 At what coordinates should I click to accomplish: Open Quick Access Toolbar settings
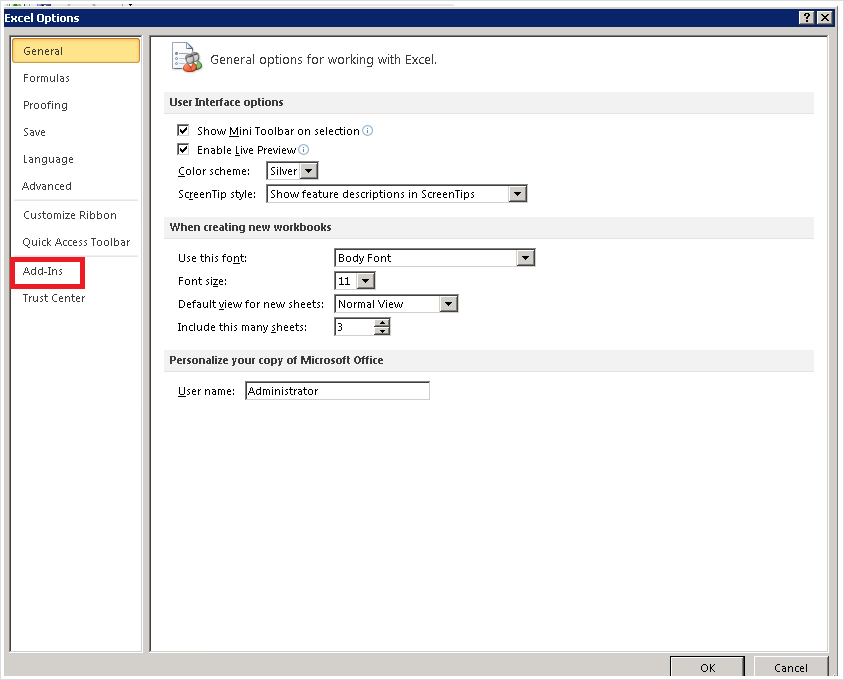click(76, 242)
